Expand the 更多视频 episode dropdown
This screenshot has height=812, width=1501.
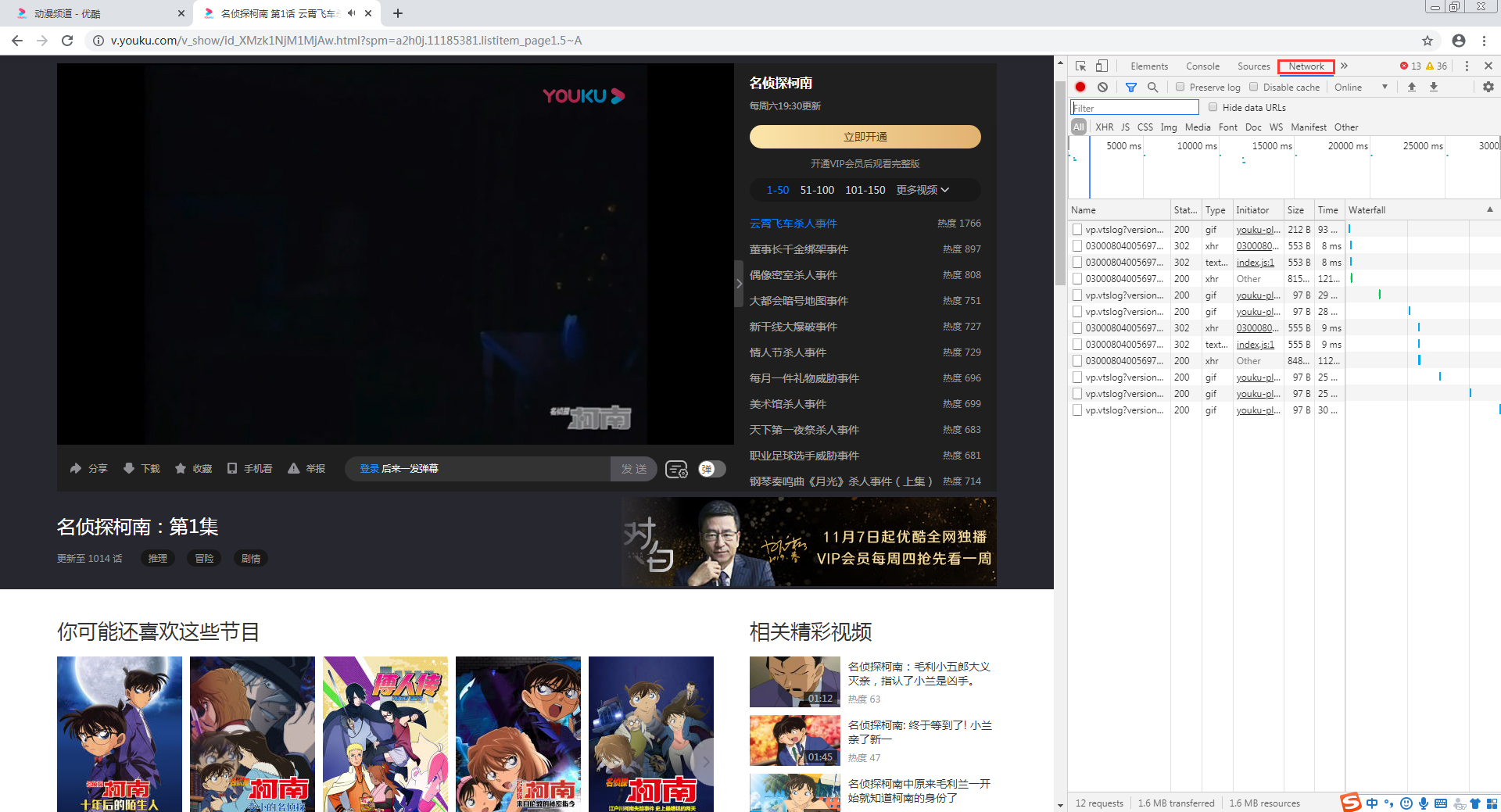click(922, 190)
